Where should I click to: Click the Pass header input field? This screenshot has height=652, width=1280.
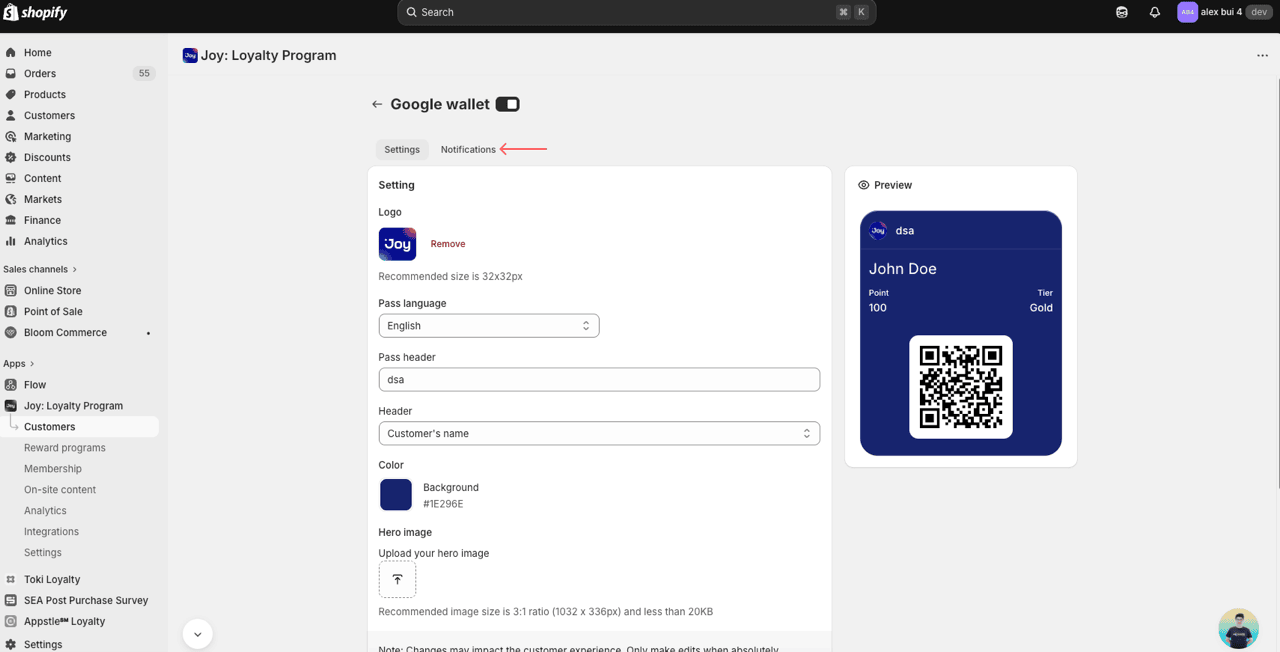pyautogui.click(x=599, y=380)
